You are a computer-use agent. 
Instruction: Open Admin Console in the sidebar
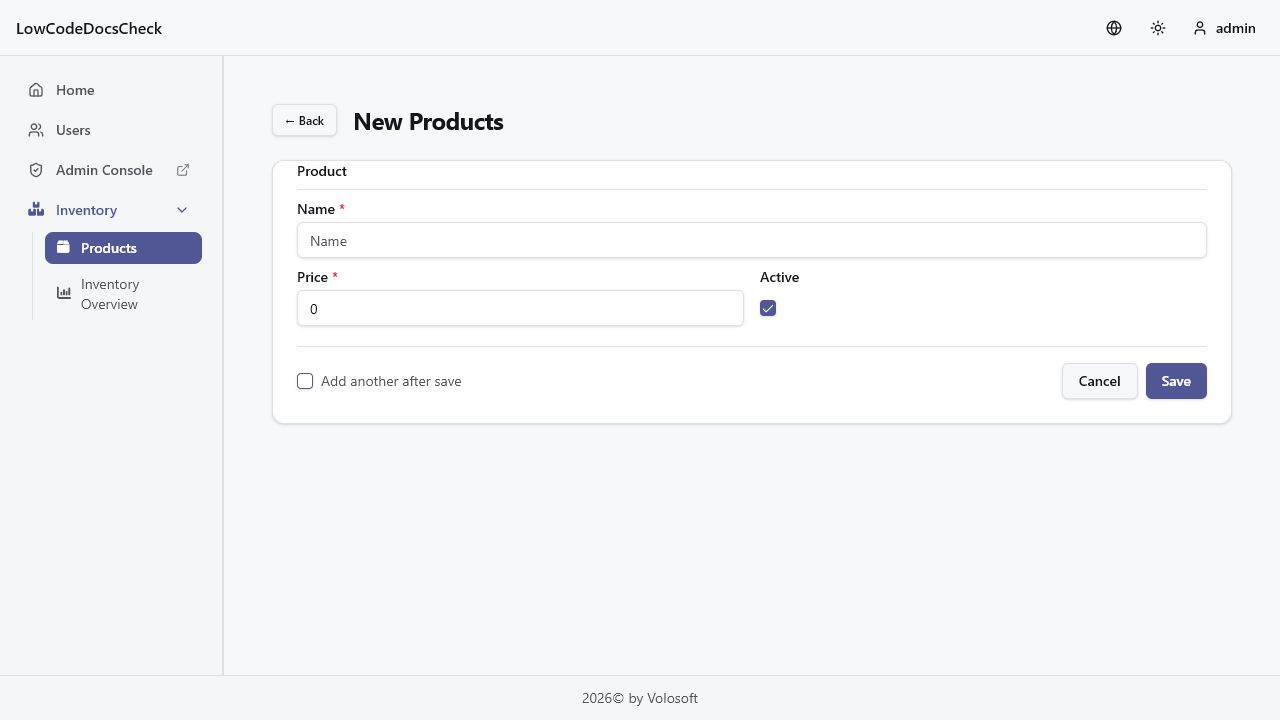coord(111,170)
